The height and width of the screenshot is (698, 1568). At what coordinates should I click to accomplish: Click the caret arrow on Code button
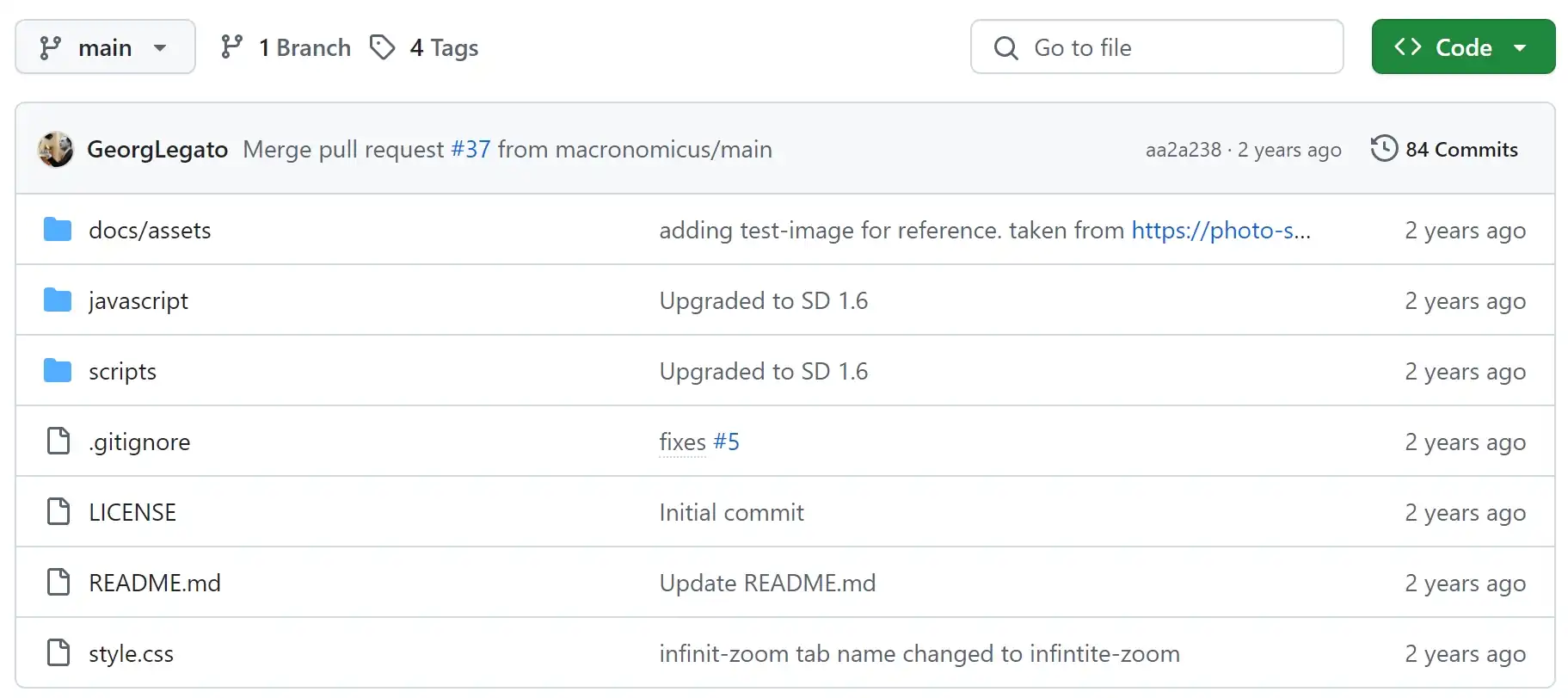pyautogui.click(x=1520, y=47)
